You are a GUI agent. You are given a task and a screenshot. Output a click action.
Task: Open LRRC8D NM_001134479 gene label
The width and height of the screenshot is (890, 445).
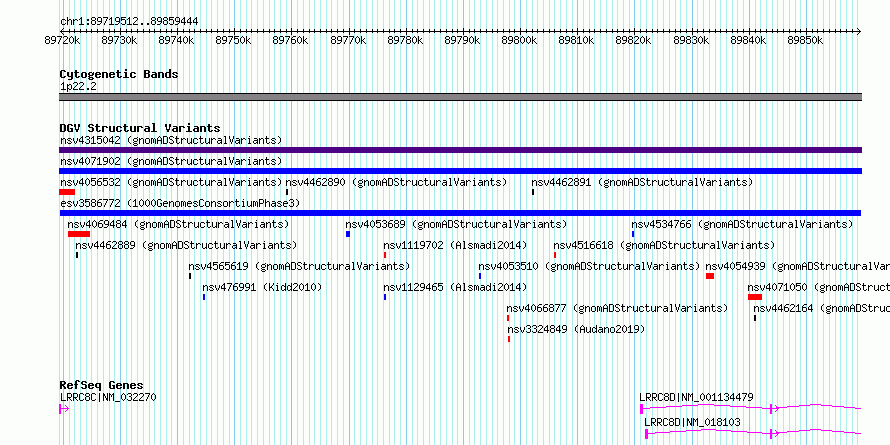point(696,397)
